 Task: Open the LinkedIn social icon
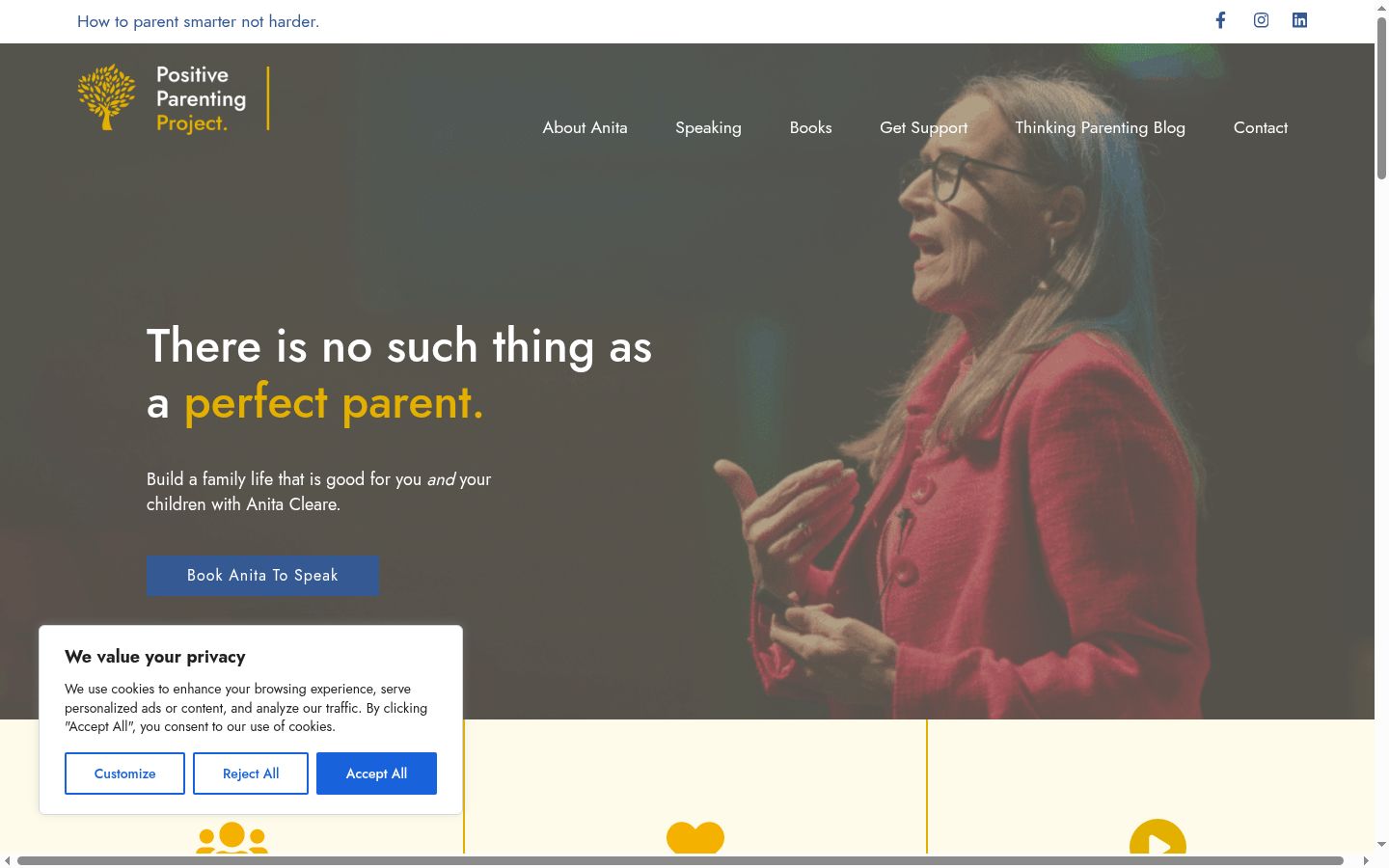point(1299,20)
